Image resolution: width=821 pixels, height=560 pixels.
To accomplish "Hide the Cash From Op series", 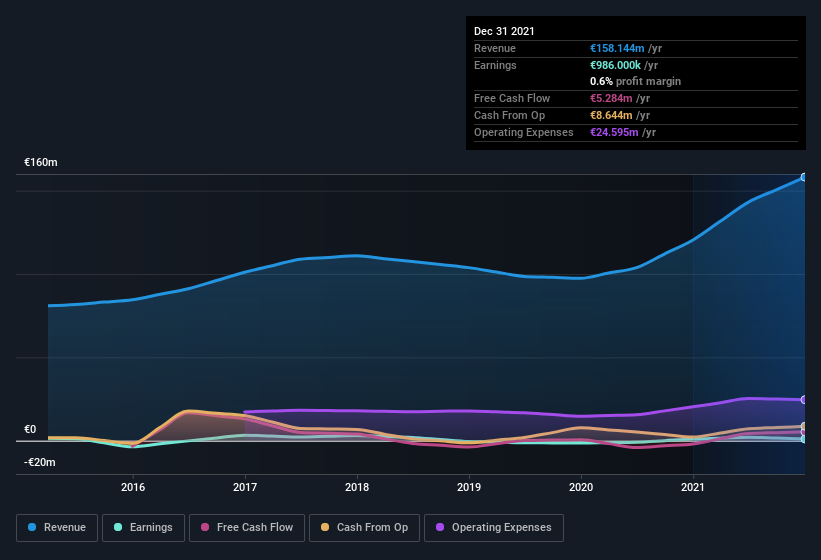I will click(364, 528).
